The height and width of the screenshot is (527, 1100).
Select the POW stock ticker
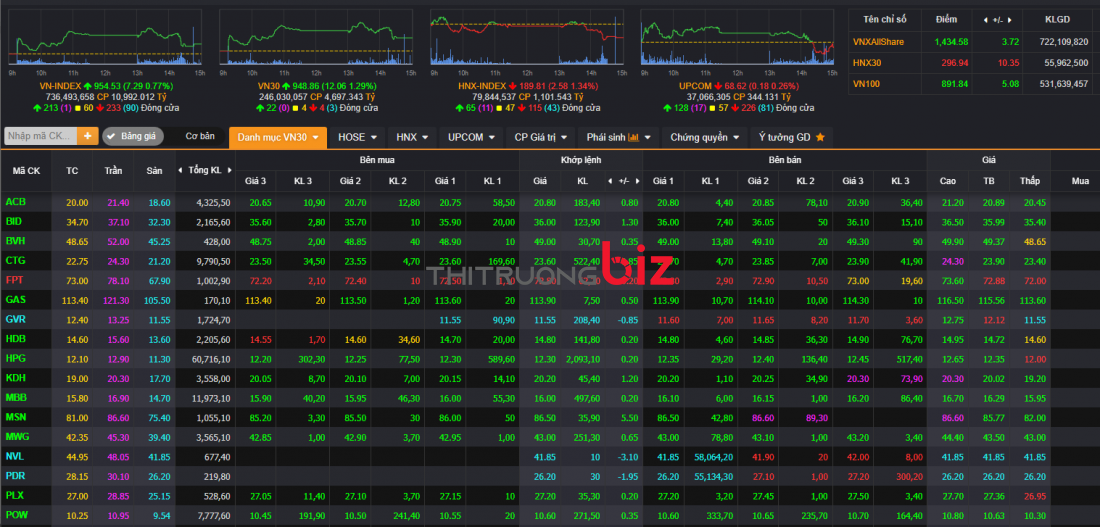(x=16, y=515)
